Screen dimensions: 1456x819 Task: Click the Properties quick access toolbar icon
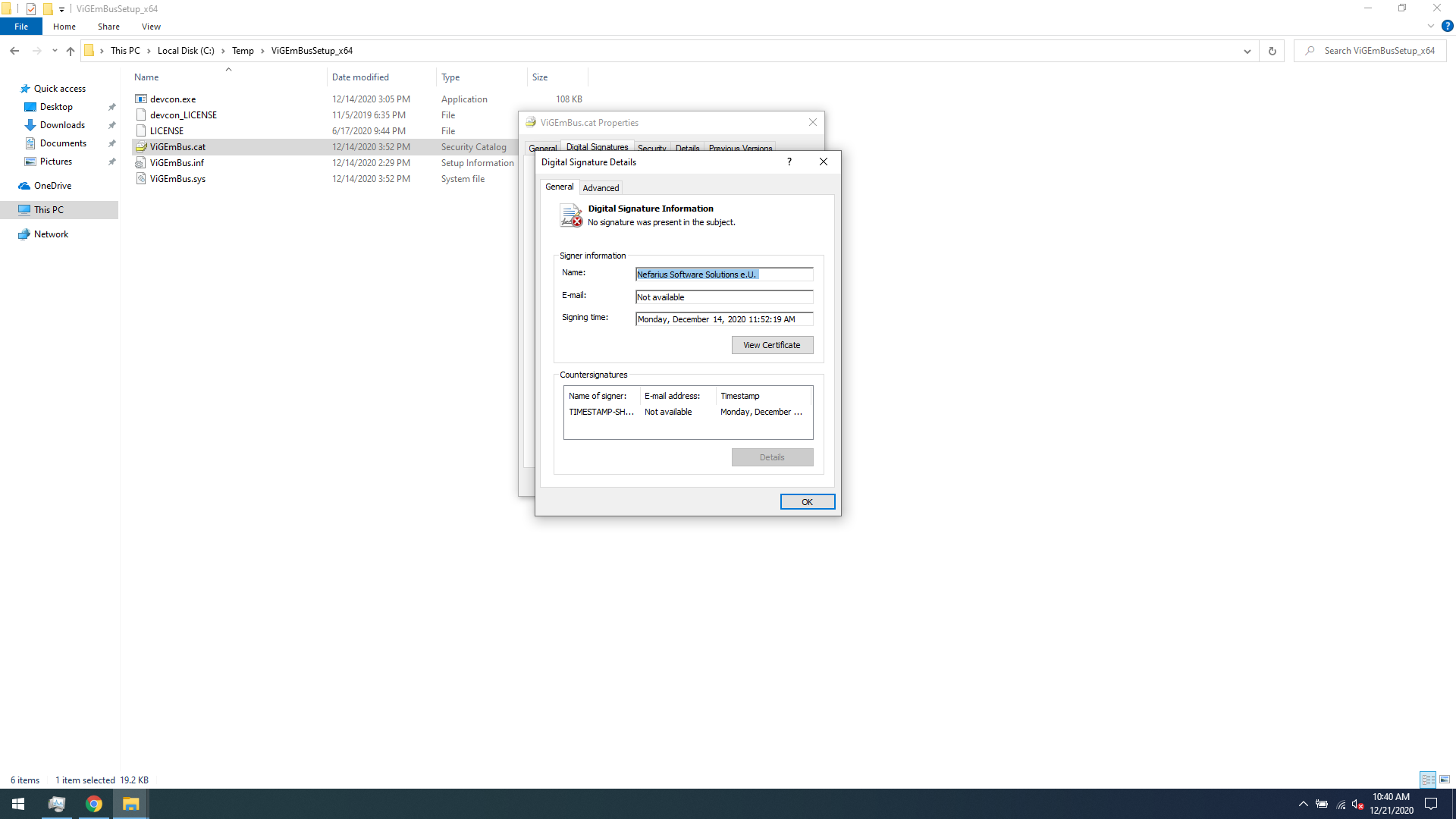(x=31, y=9)
